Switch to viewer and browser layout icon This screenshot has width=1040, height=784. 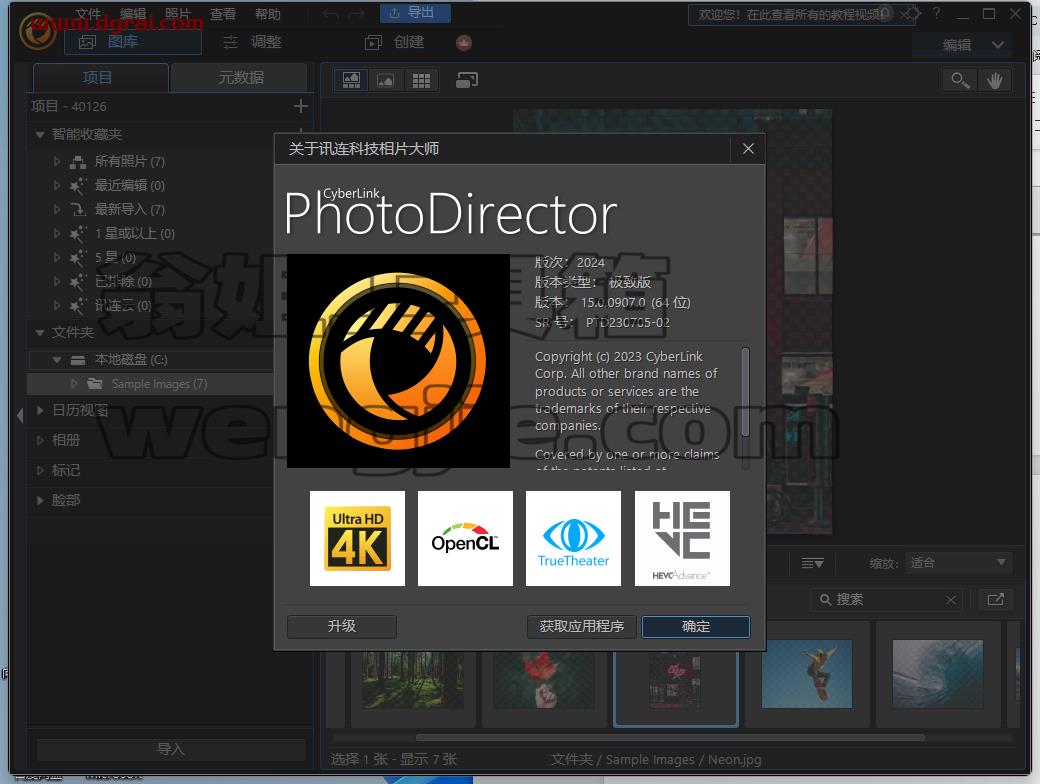tap(352, 80)
